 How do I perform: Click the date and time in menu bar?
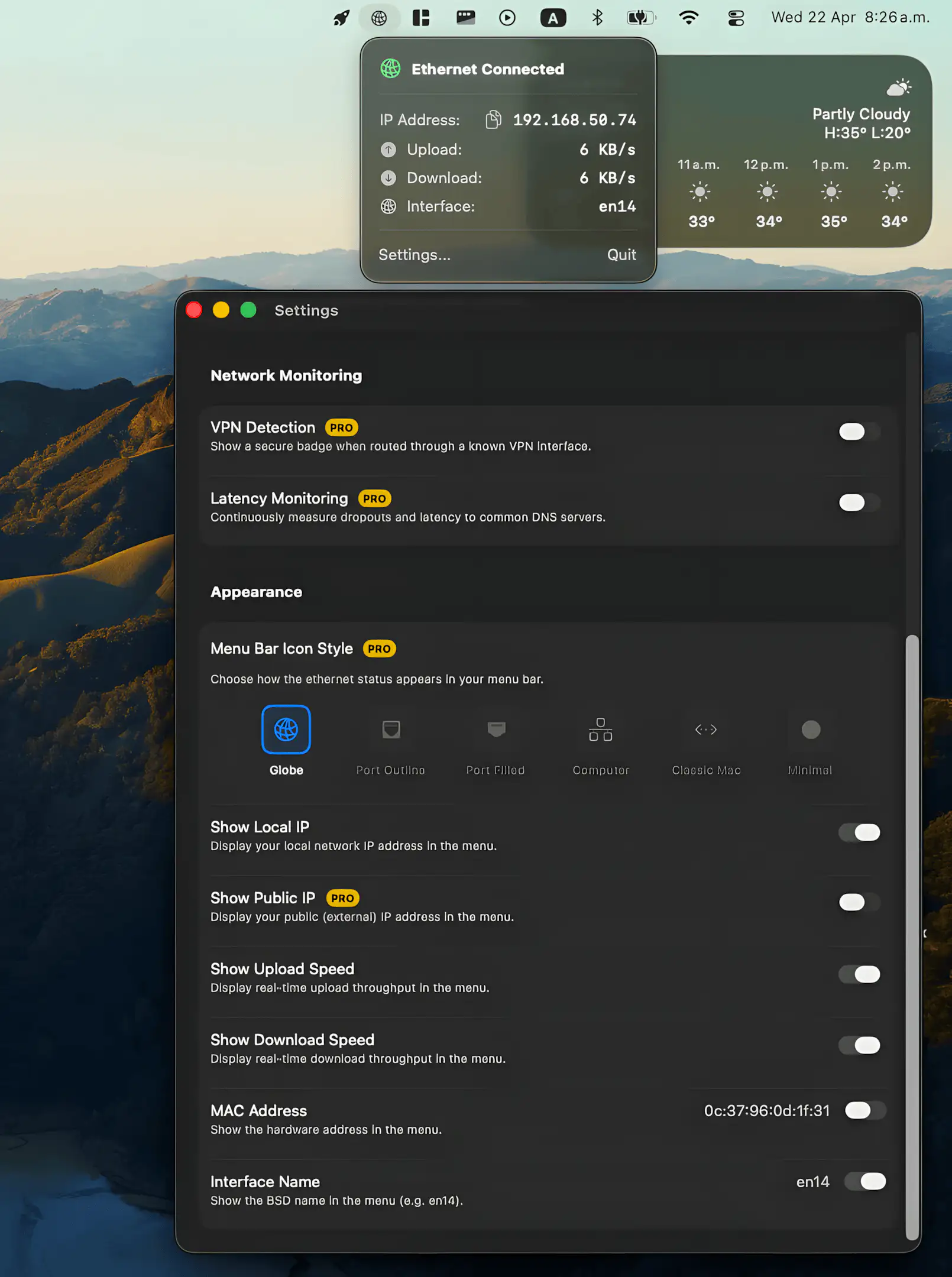point(850,18)
